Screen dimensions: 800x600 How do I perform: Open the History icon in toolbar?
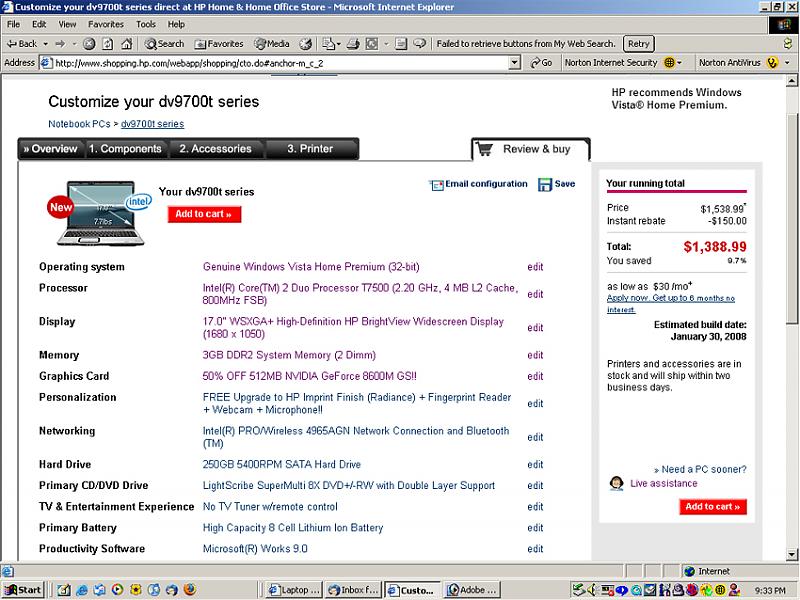pyautogui.click(x=305, y=44)
